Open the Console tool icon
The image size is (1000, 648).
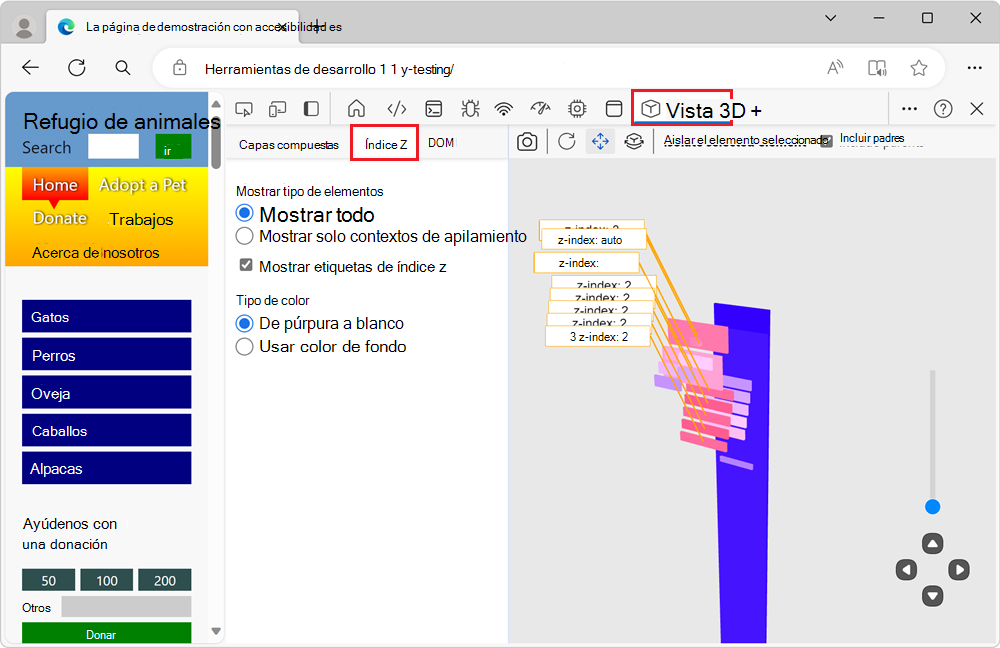pyautogui.click(x=434, y=109)
